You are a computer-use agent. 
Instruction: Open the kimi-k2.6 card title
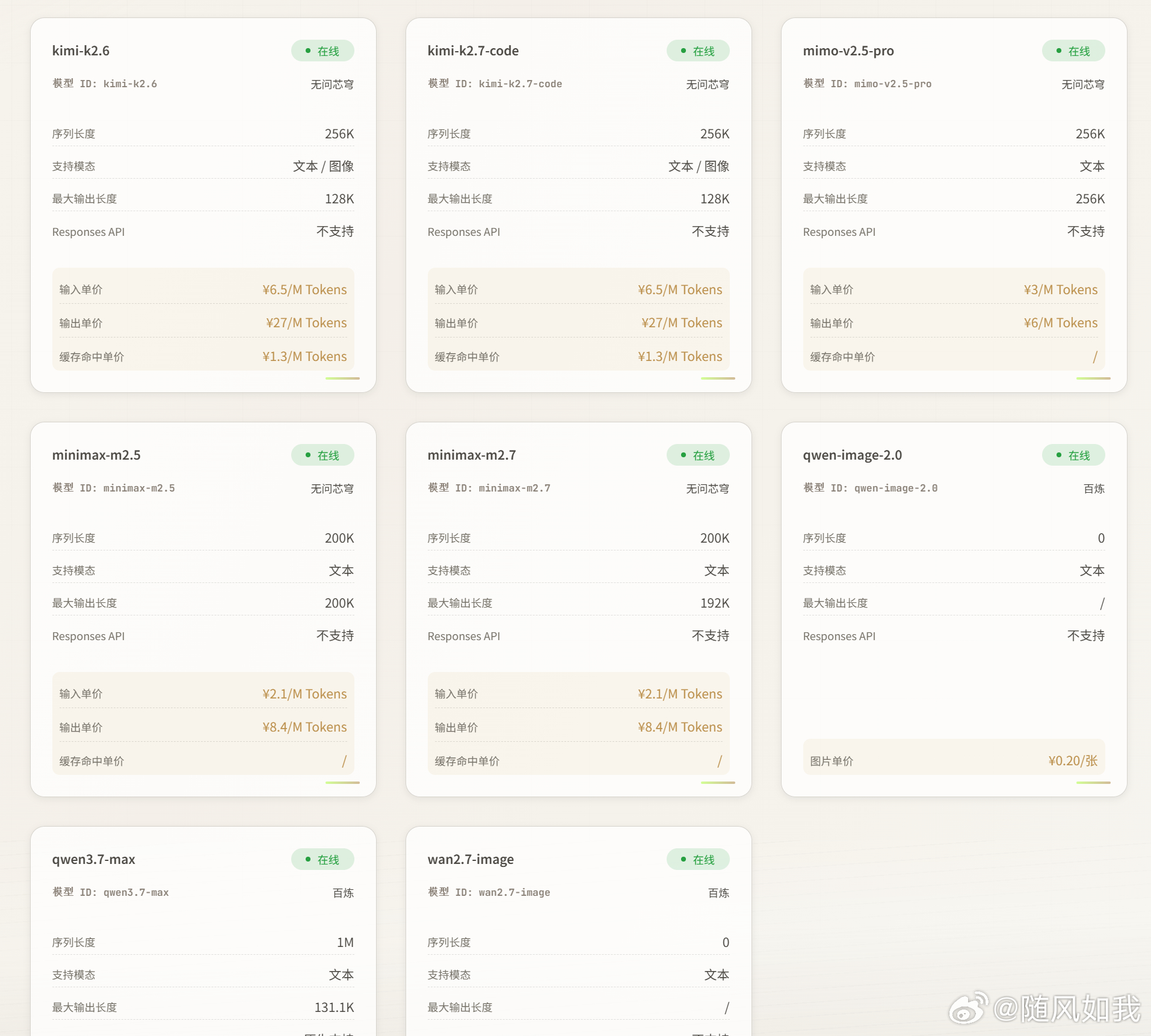[81, 51]
